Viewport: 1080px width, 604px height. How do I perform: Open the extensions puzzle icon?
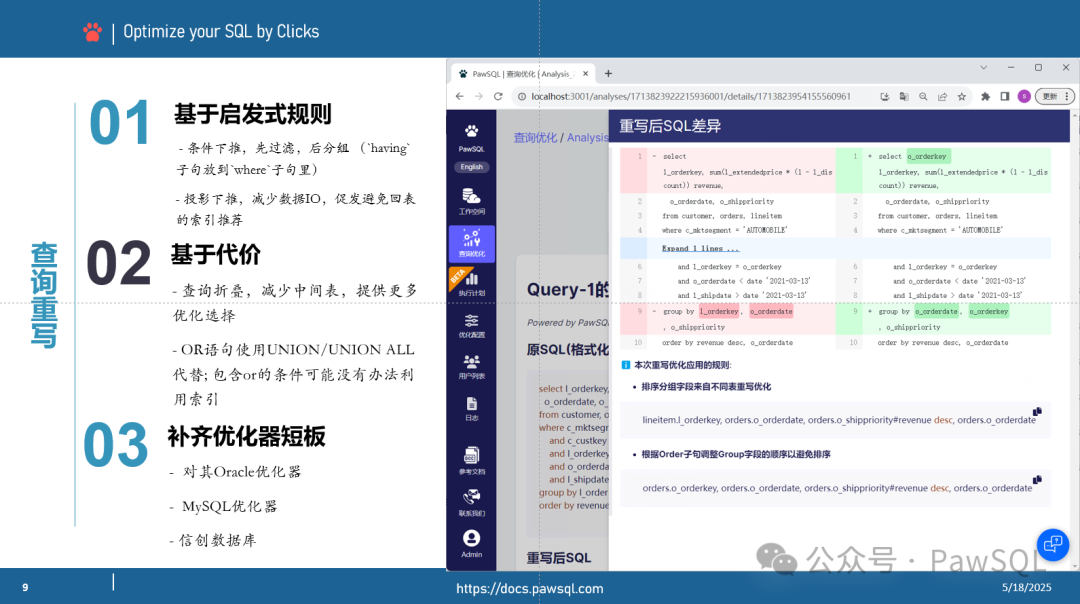tap(986, 96)
